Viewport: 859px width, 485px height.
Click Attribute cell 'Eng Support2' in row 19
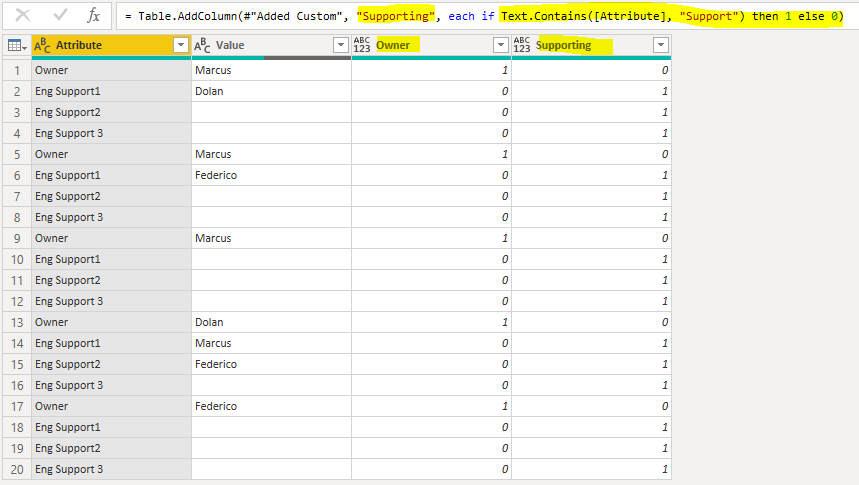(x=111, y=448)
